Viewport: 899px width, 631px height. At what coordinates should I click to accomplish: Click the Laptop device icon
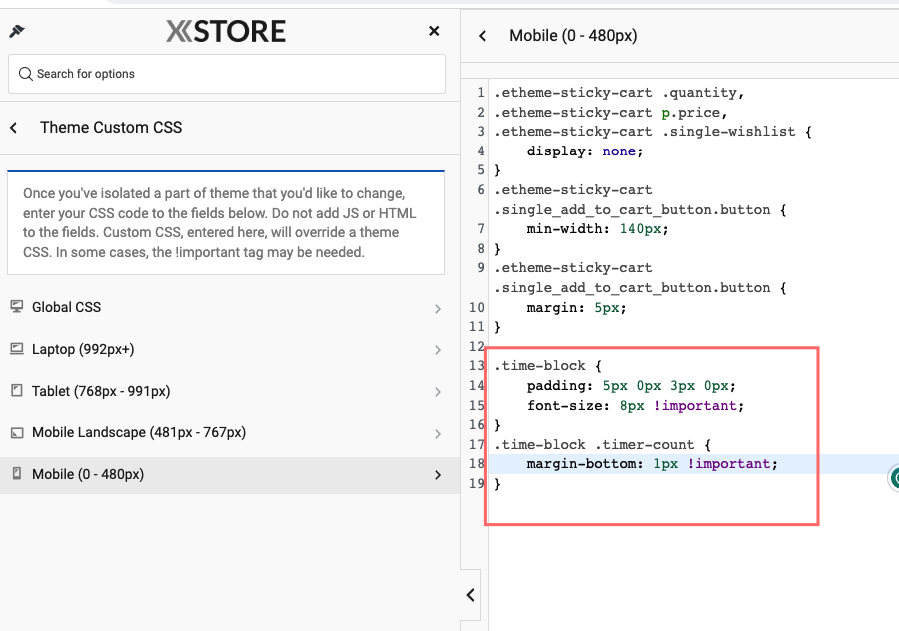(x=17, y=348)
